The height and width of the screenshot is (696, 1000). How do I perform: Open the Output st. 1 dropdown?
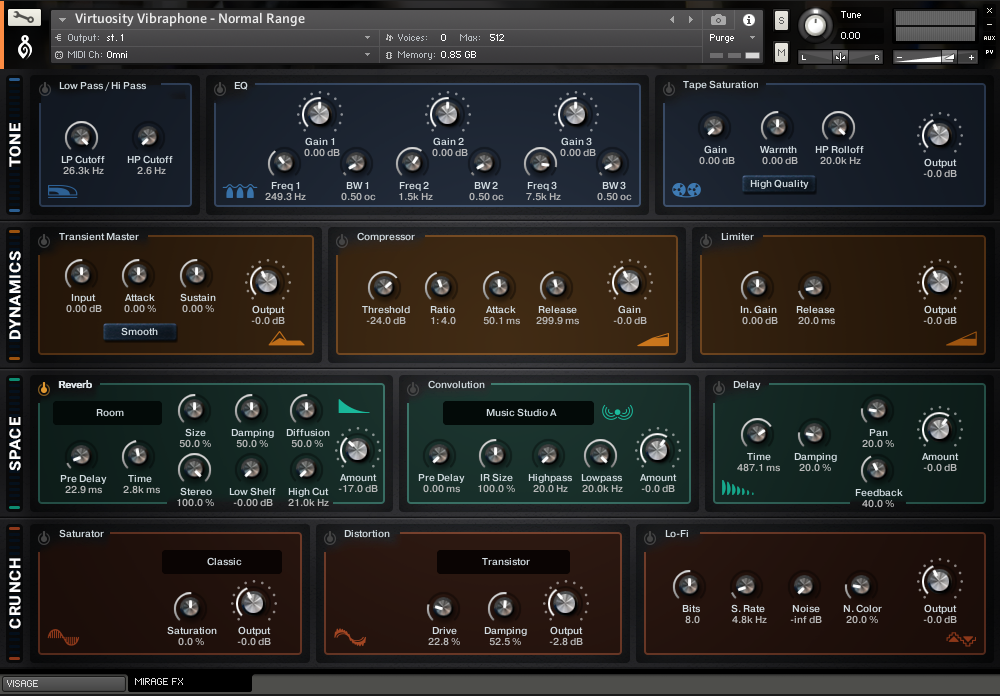367,38
